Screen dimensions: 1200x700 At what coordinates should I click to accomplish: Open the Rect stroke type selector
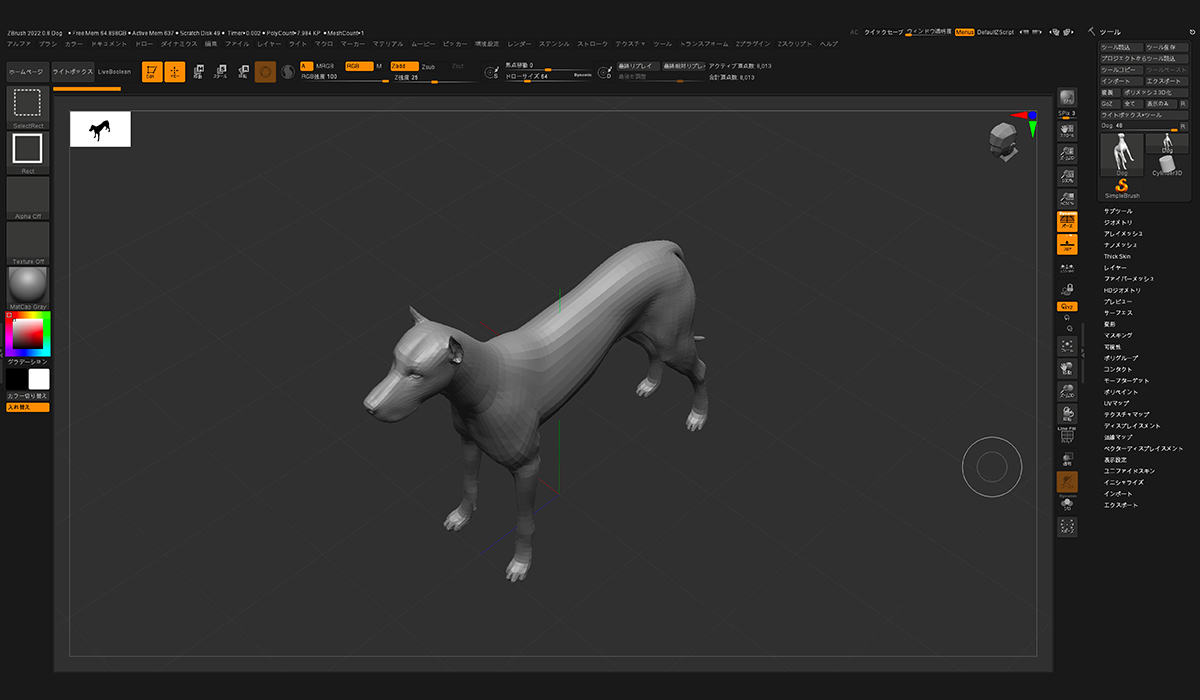click(27, 149)
